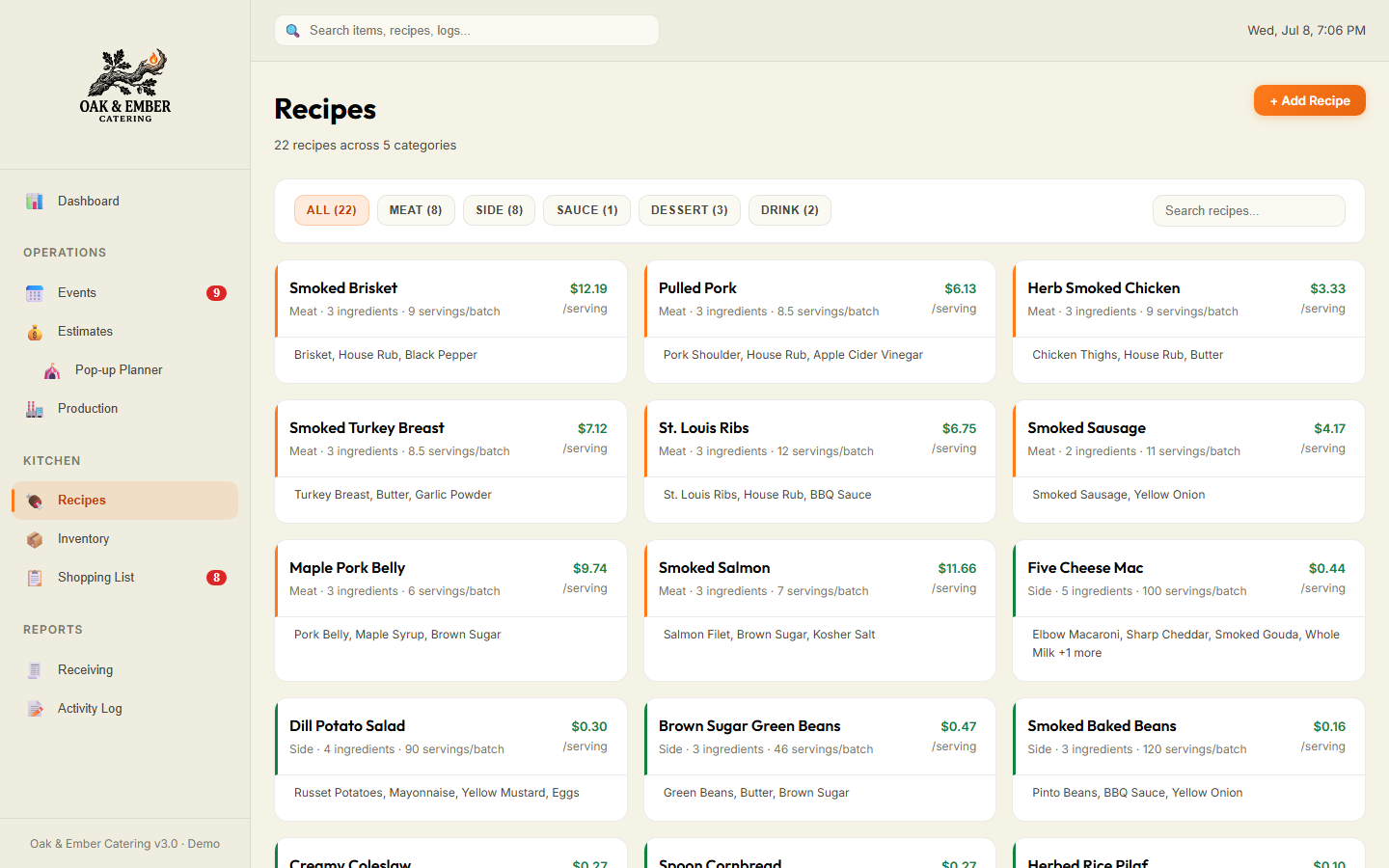Screen dimensions: 1389x868
Task: Show only SIDE (8) recipes
Action: 500,210
